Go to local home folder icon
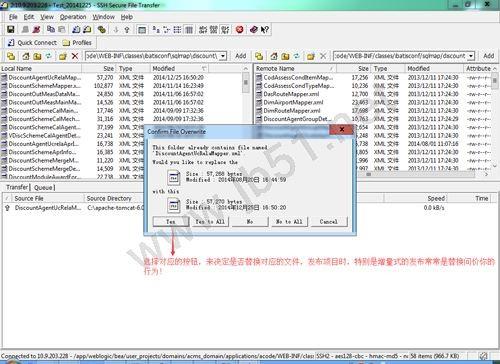The width and height of the screenshot is (500, 364). [x=26, y=56]
